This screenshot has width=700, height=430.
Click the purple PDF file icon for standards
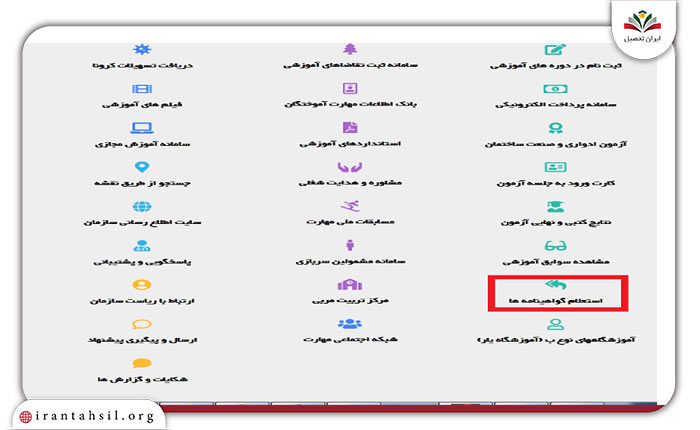pos(350,128)
